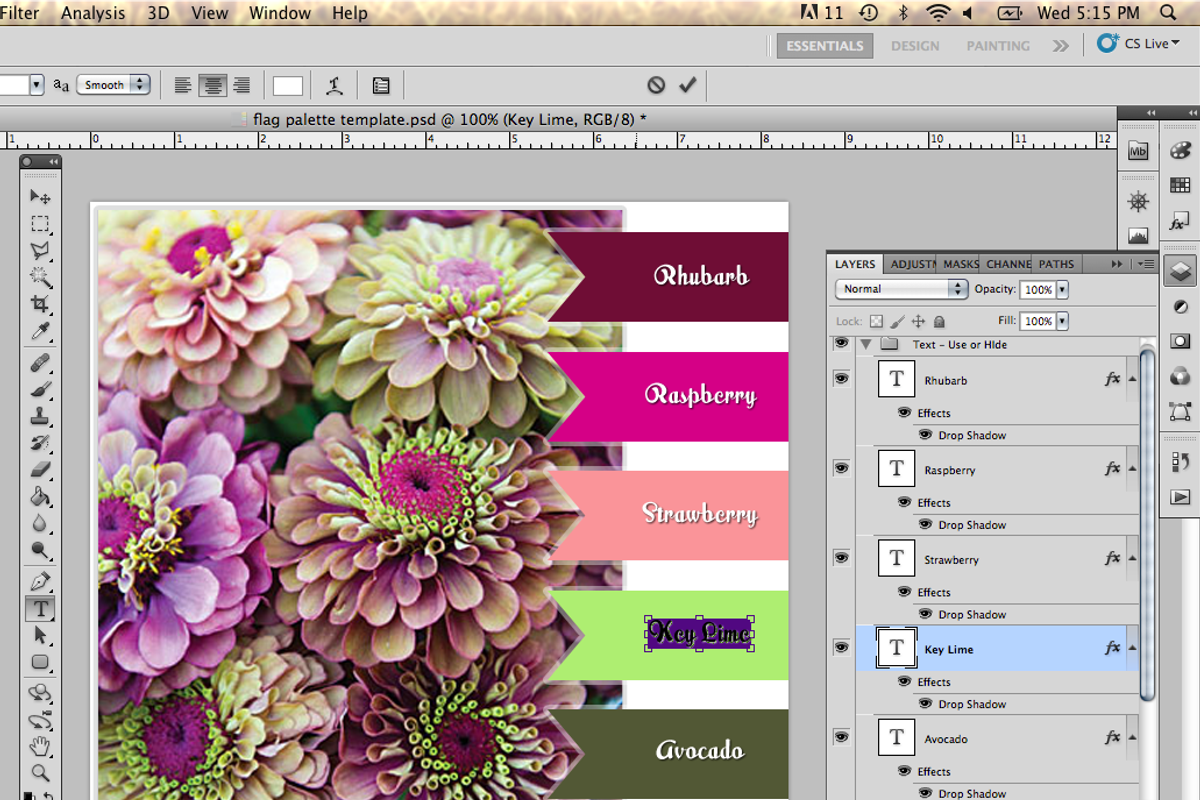Open the Opacity slider dropdown arrow
The height and width of the screenshot is (800, 1200).
point(1062,289)
